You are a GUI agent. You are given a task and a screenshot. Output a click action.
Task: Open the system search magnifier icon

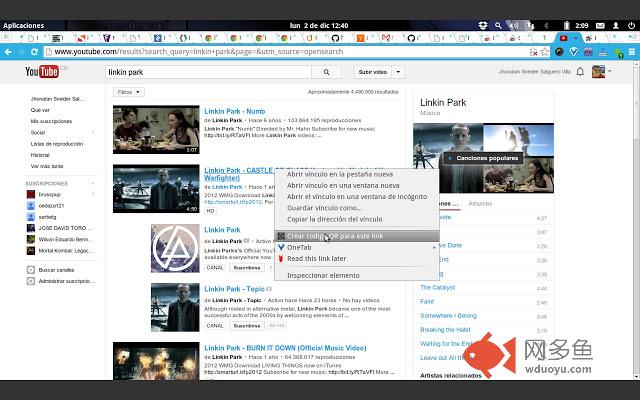click(x=498, y=25)
